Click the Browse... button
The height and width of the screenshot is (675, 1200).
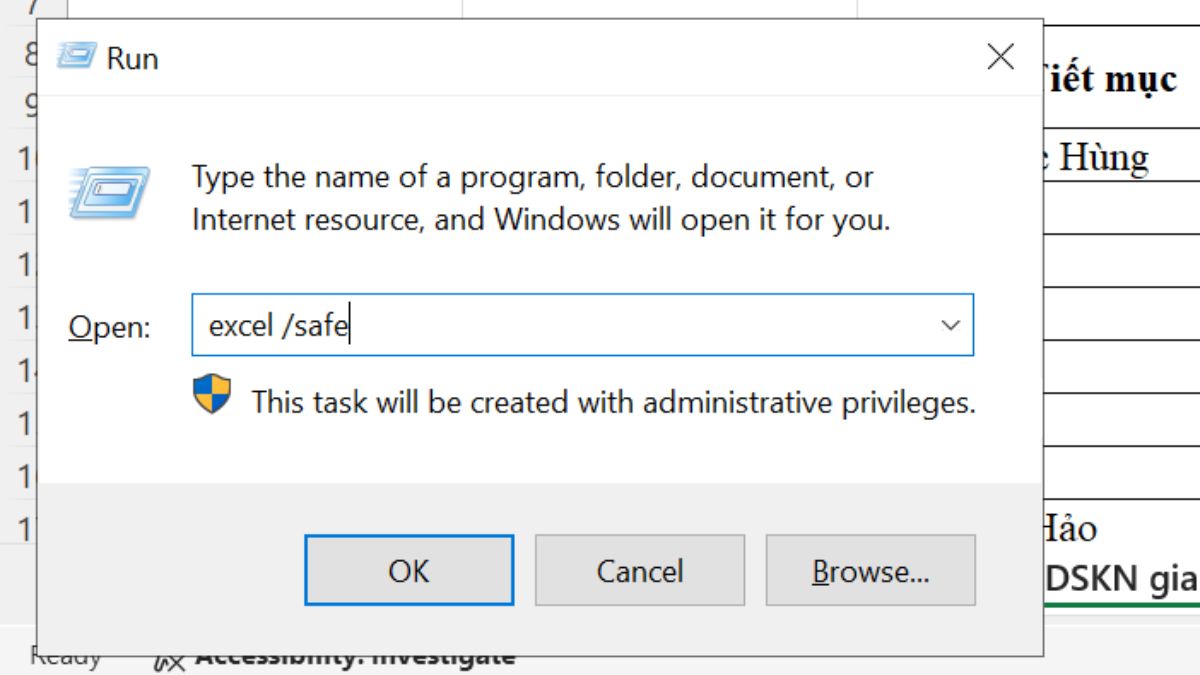[870, 570]
